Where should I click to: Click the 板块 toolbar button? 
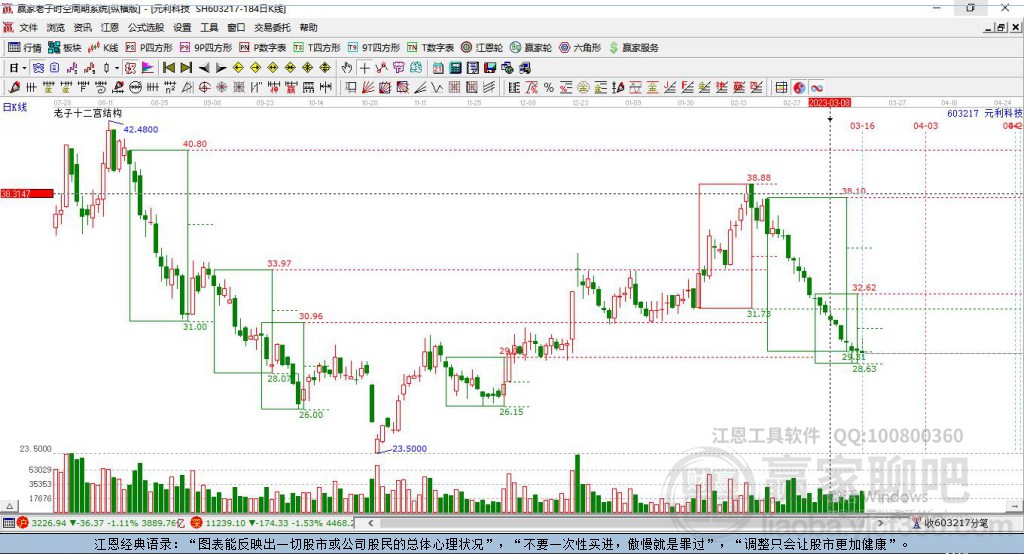pos(65,48)
